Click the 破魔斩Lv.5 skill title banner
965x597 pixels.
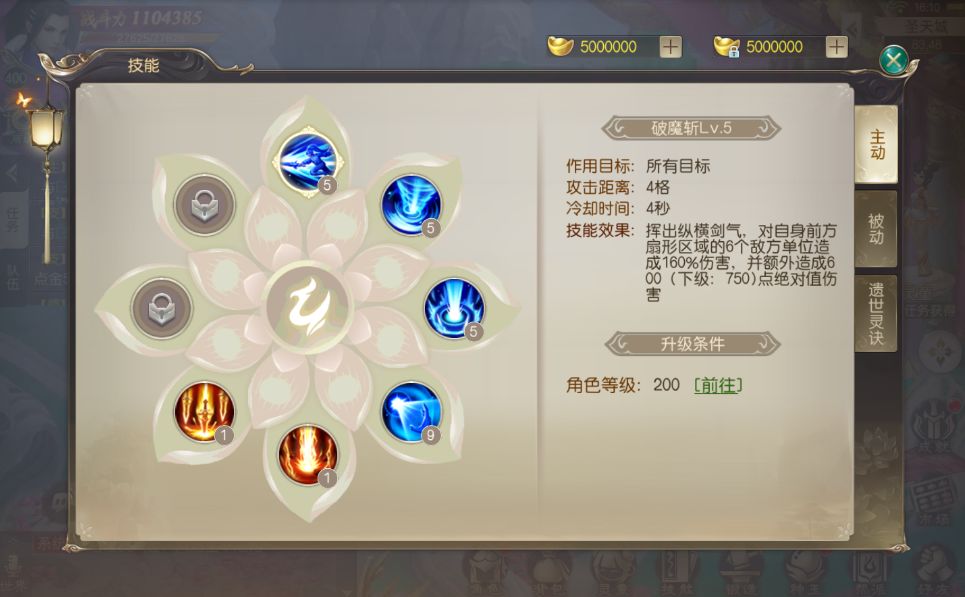pyautogui.click(x=691, y=128)
